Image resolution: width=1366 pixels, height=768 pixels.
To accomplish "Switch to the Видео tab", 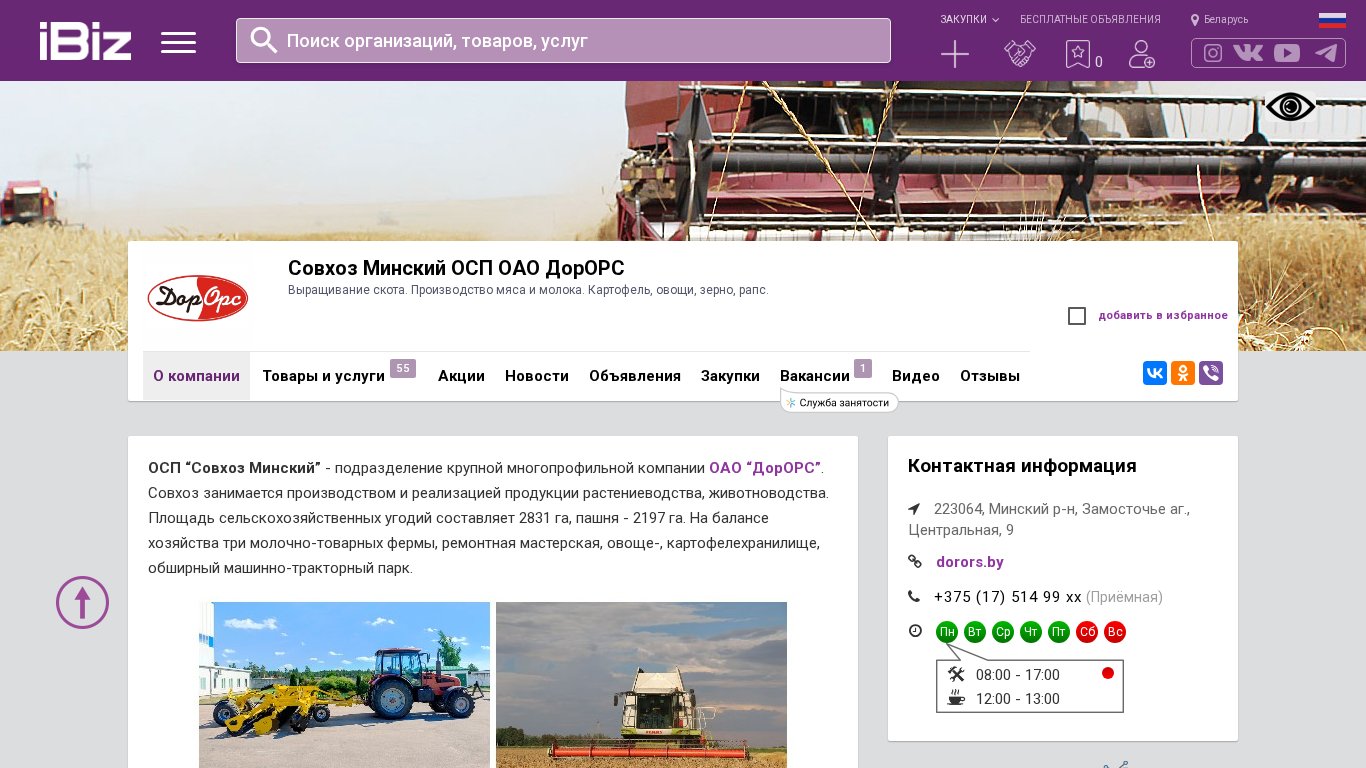I will click(916, 376).
